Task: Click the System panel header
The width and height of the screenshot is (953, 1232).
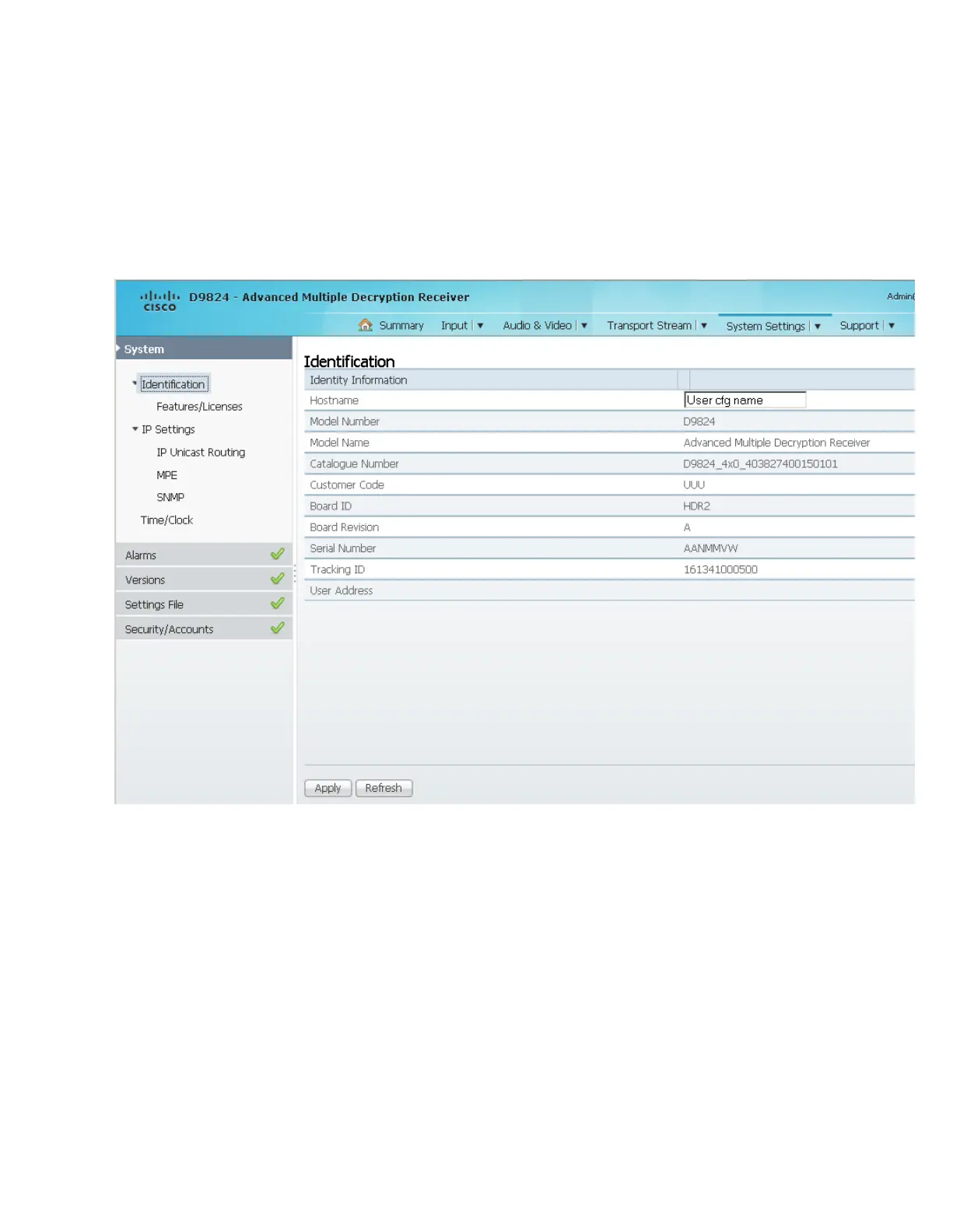Action: click(204, 348)
